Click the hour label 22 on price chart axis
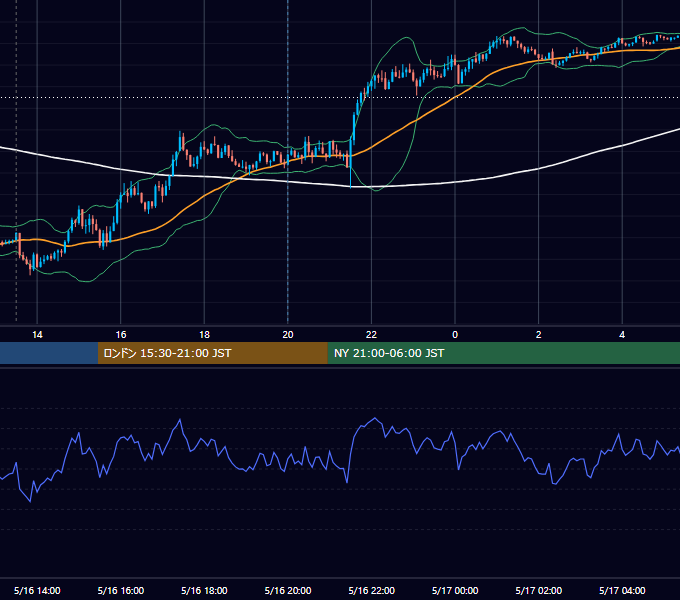680x600 pixels. point(371,335)
